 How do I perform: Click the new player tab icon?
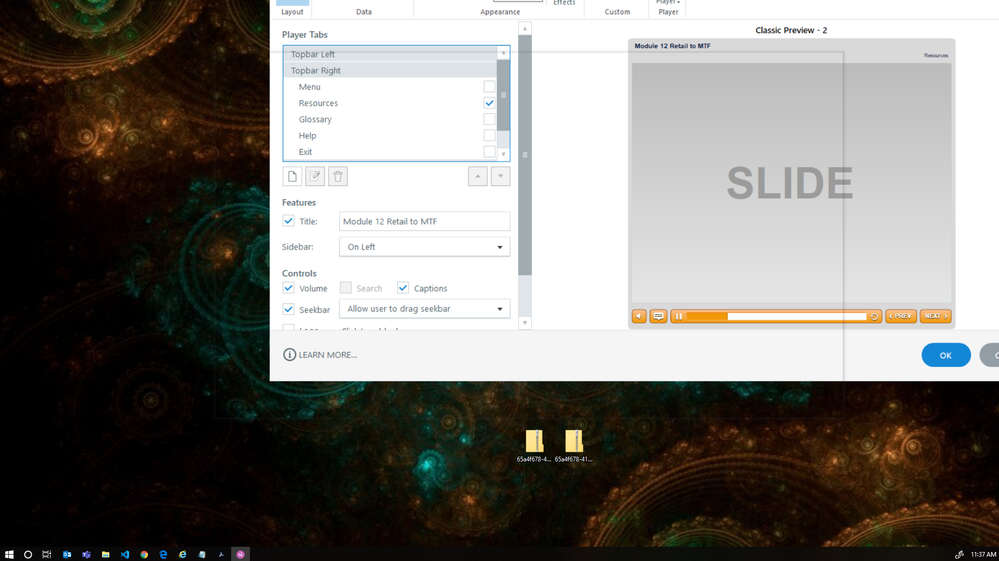[292, 176]
